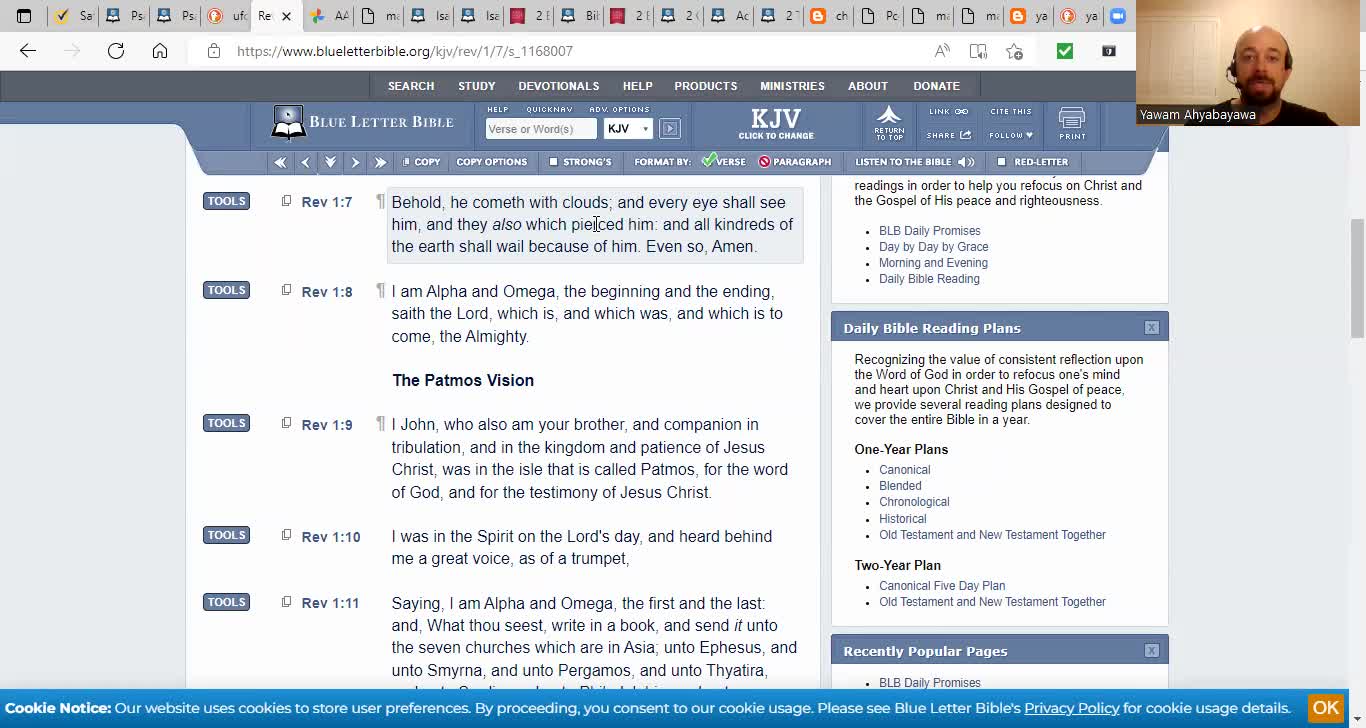Image resolution: width=1366 pixels, height=728 pixels.
Task: Click the Rev 1:9 verse reference link
Action: click(x=327, y=425)
